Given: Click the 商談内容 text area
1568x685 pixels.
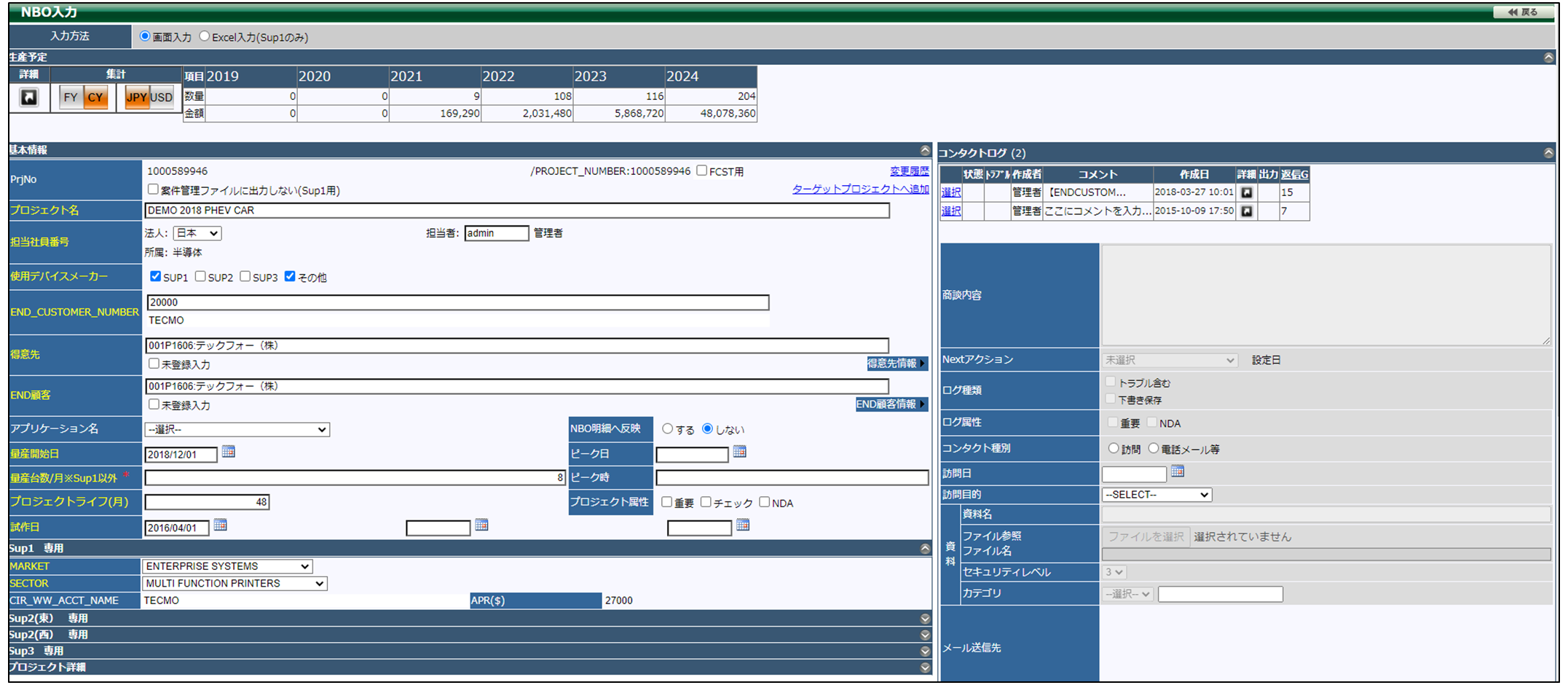Looking at the screenshot, I should pyautogui.click(x=1326, y=295).
